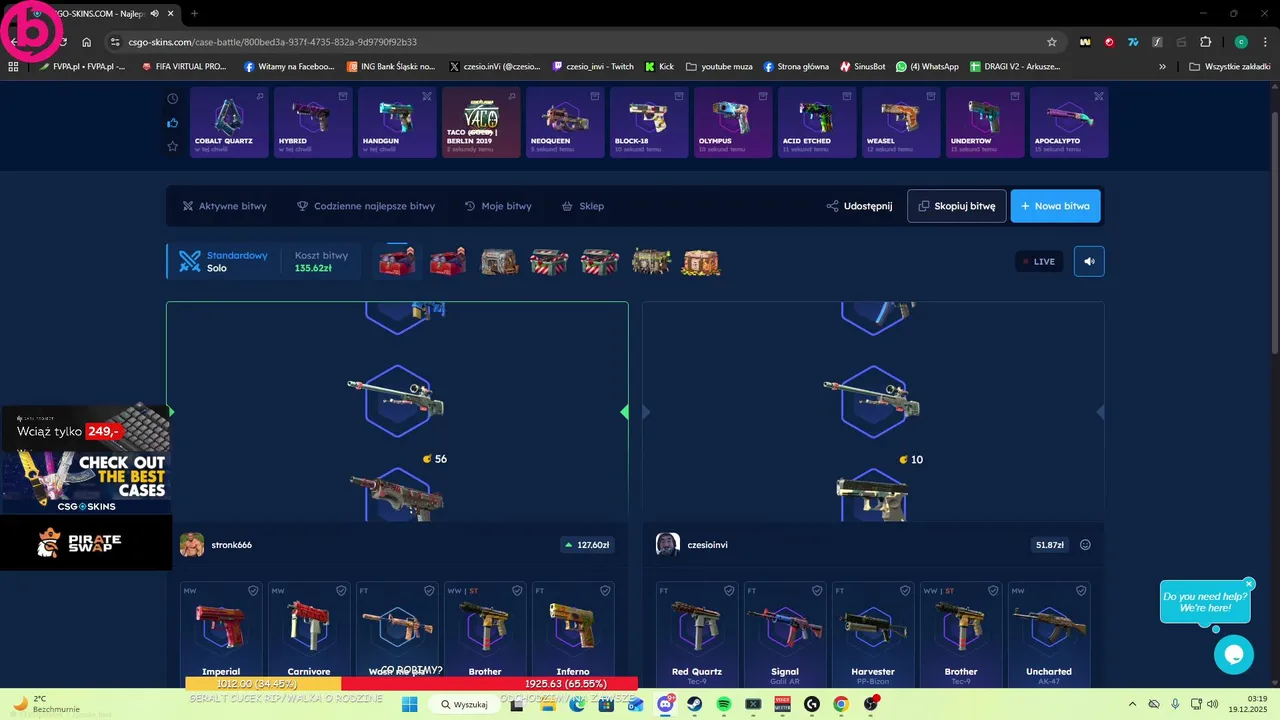Click shield check icon on Signal card
The image size is (1280, 720).
pyautogui.click(x=817, y=591)
